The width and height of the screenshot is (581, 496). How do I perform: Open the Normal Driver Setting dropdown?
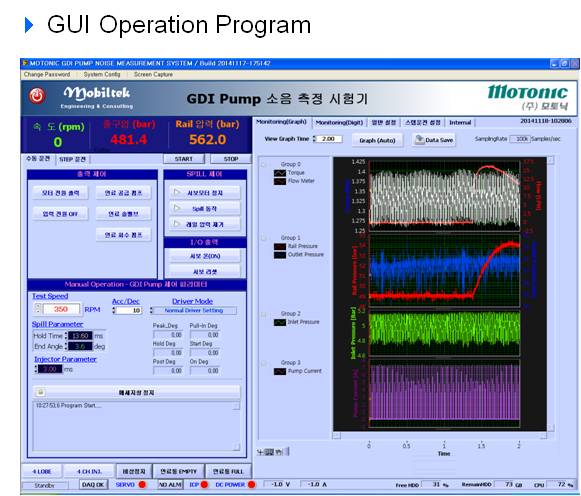tap(194, 310)
